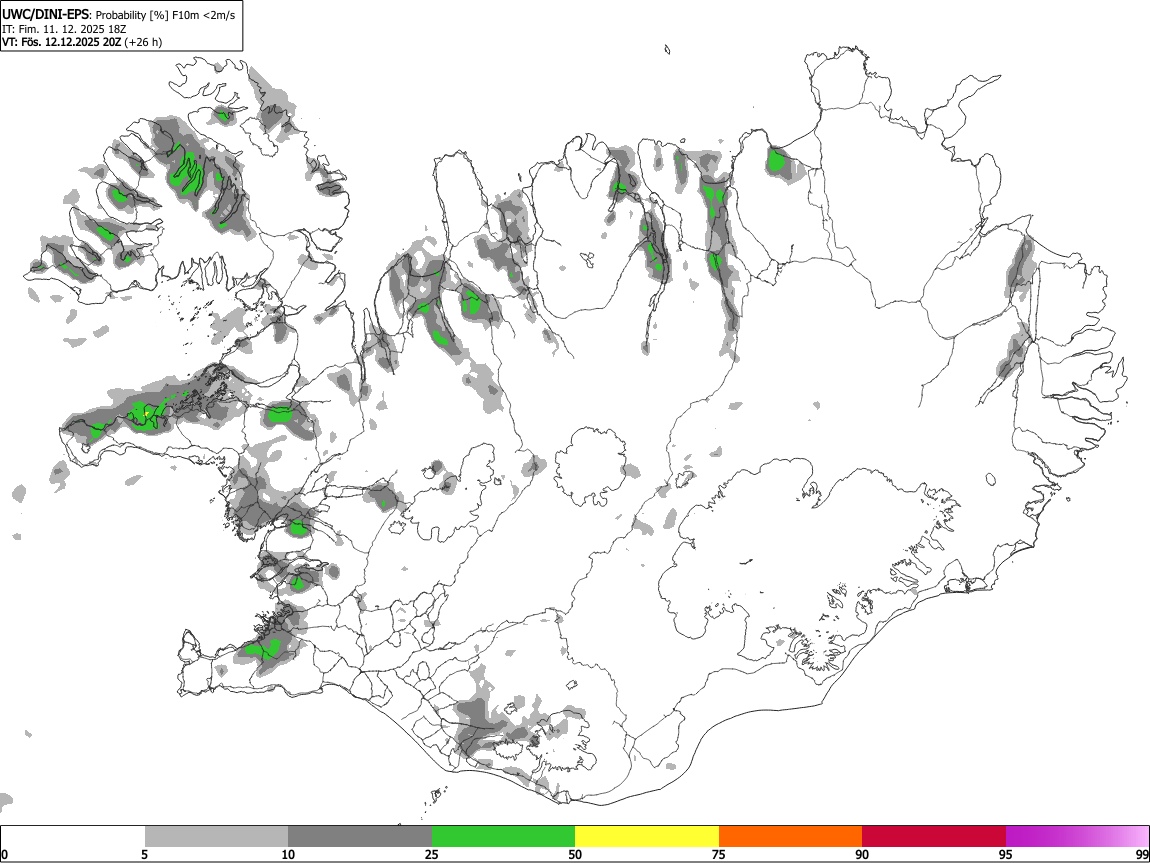Click the legend tick label '99'
Image resolution: width=1150 pixels, height=863 pixels.
click(x=1142, y=854)
